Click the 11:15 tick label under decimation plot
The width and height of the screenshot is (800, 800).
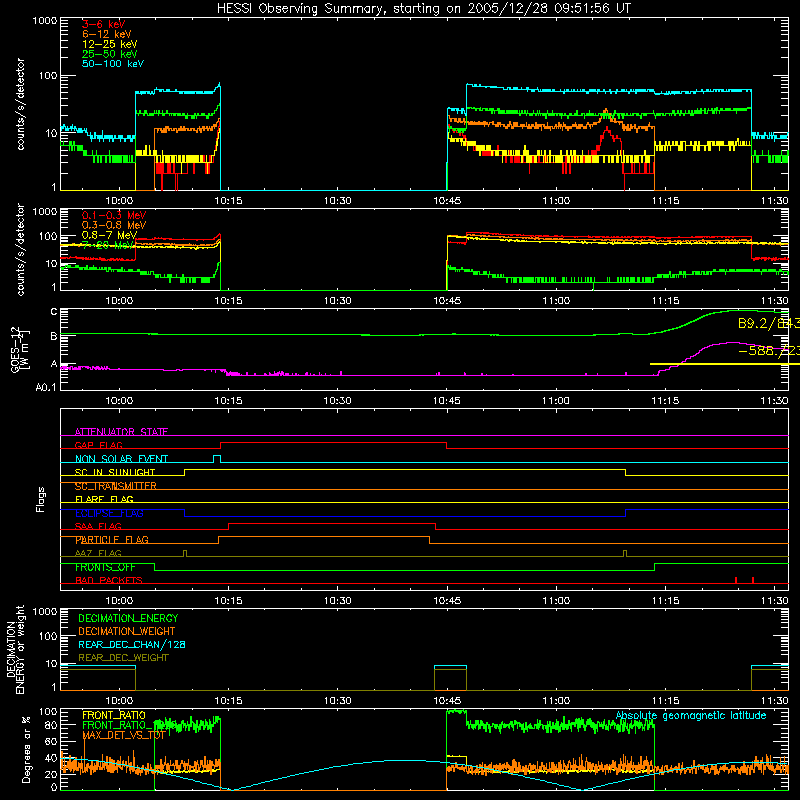(665, 701)
